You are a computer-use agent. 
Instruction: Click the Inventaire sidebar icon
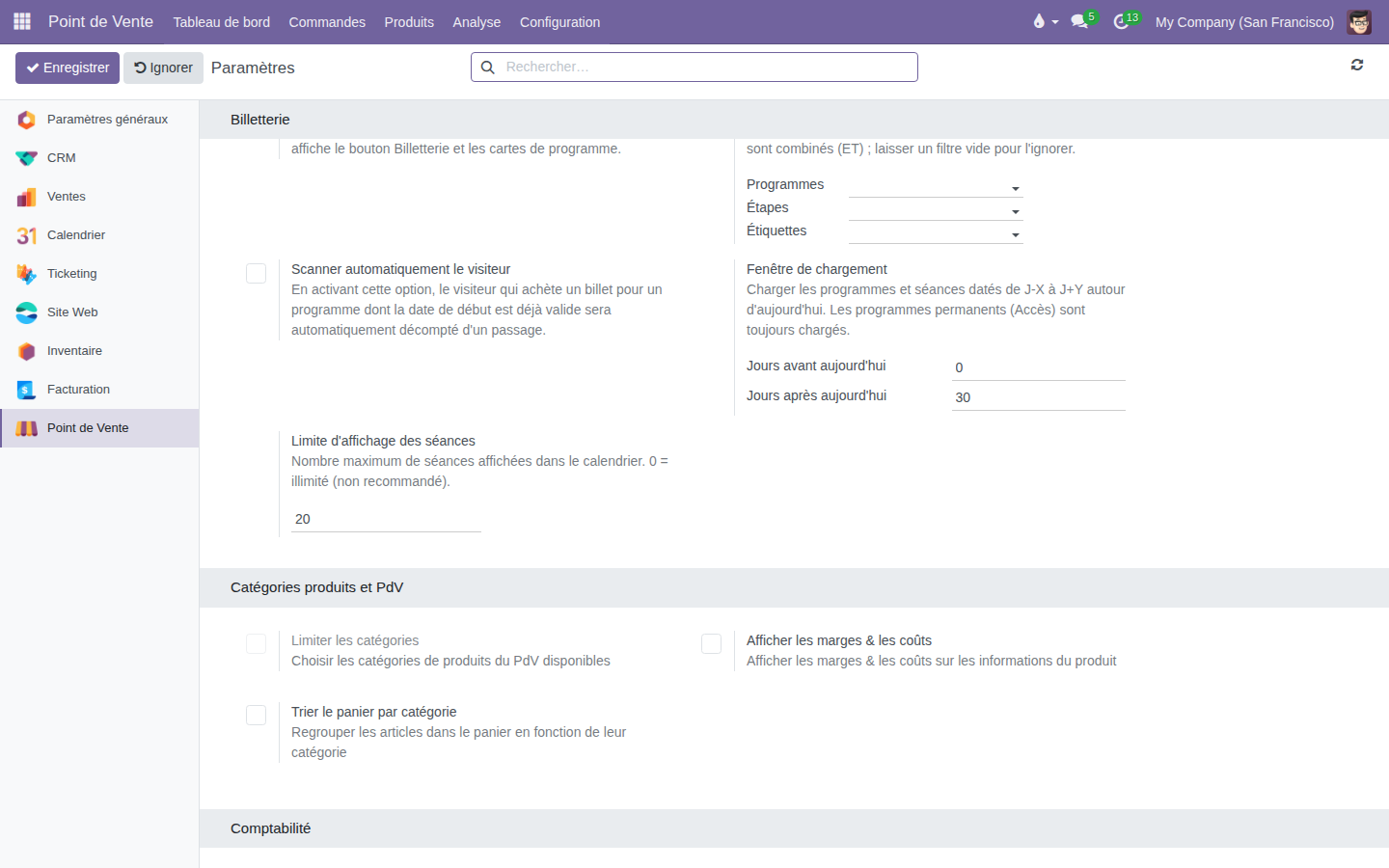26,351
